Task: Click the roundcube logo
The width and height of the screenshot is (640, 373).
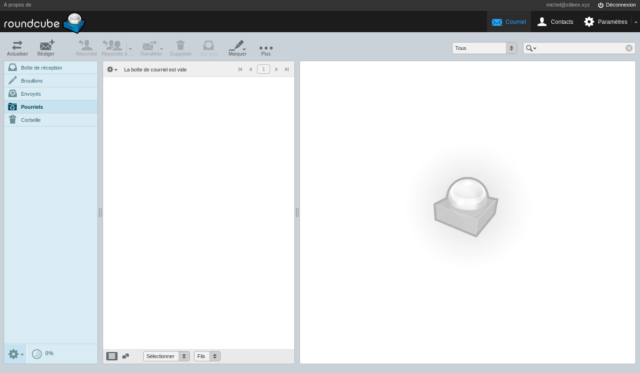Action: coord(44,23)
